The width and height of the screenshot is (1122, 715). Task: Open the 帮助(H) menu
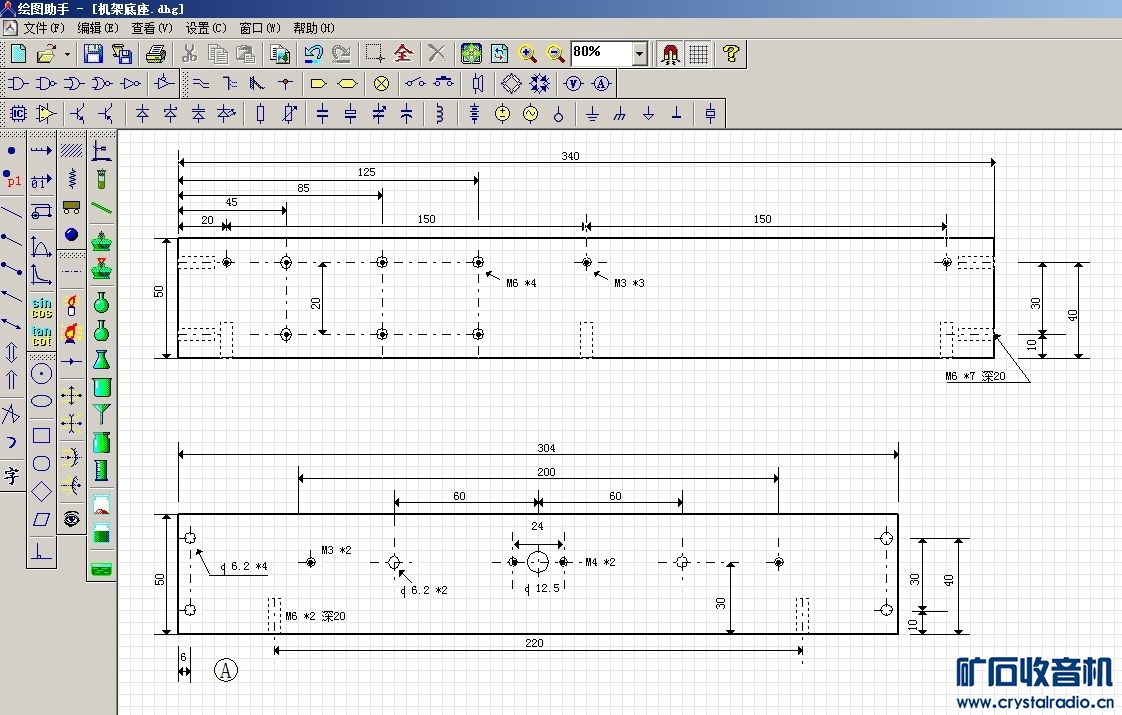click(313, 28)
